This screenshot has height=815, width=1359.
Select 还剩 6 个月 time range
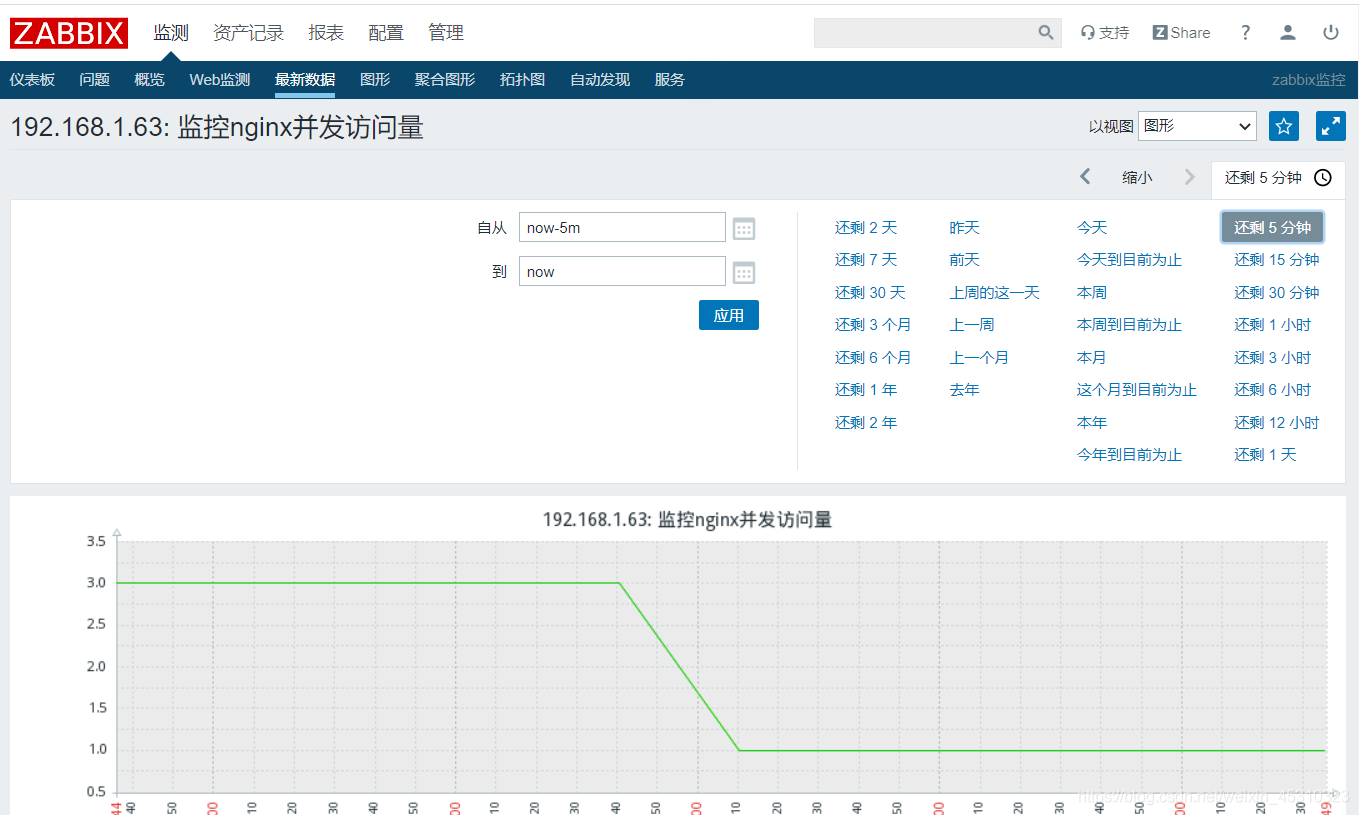[873, 358]
